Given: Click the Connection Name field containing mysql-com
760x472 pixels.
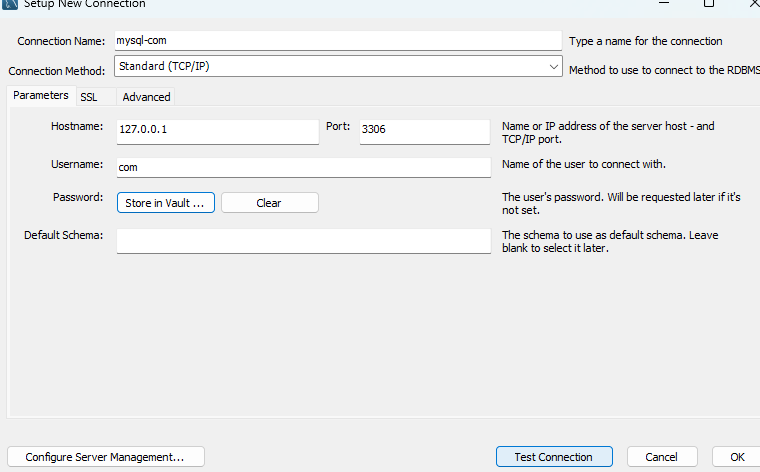Looking at the screenshot, I should tap(338, 41).
